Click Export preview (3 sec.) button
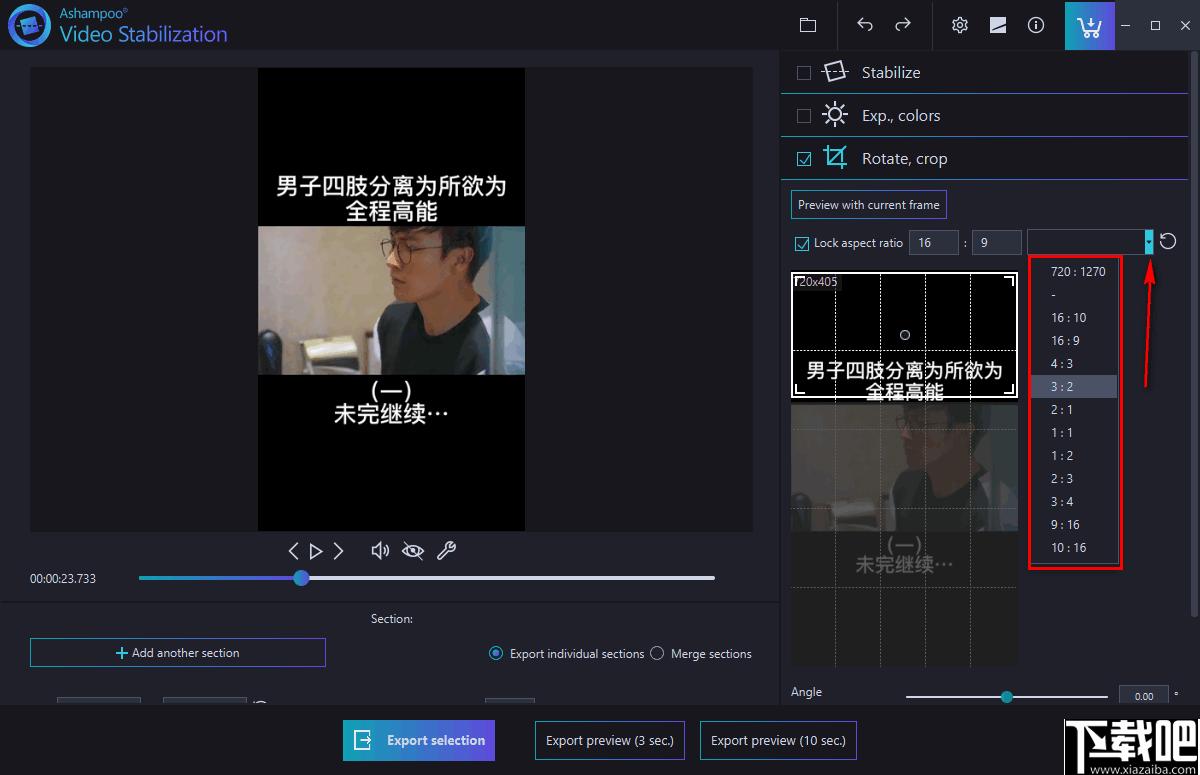 [610, 741]
